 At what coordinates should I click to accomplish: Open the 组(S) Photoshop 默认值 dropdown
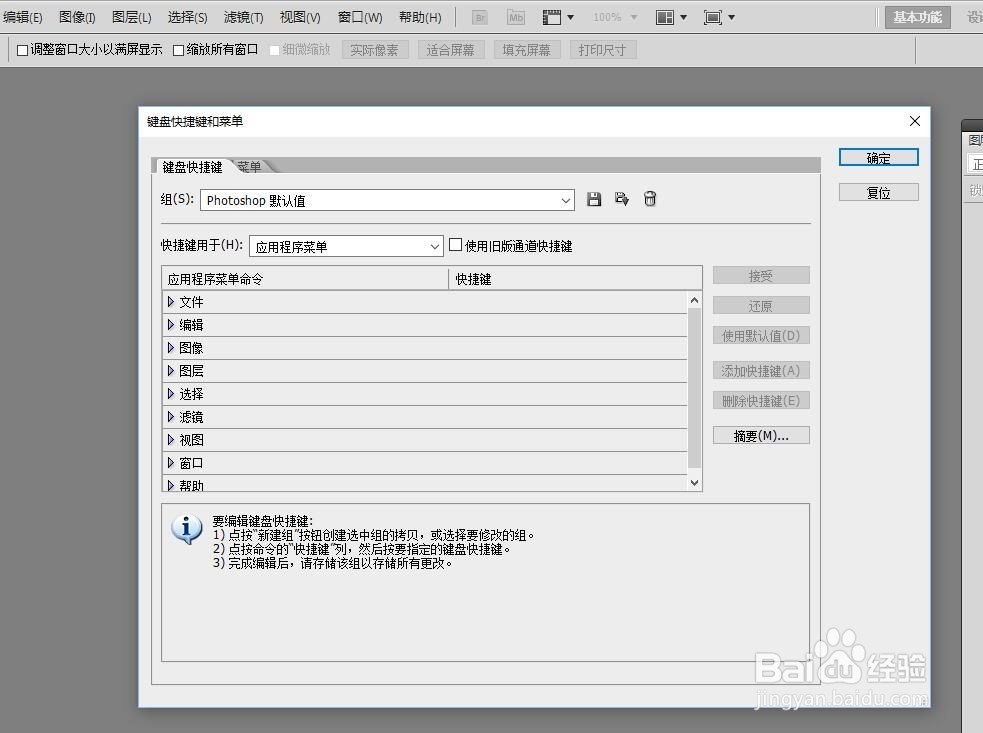pos(565,200)
